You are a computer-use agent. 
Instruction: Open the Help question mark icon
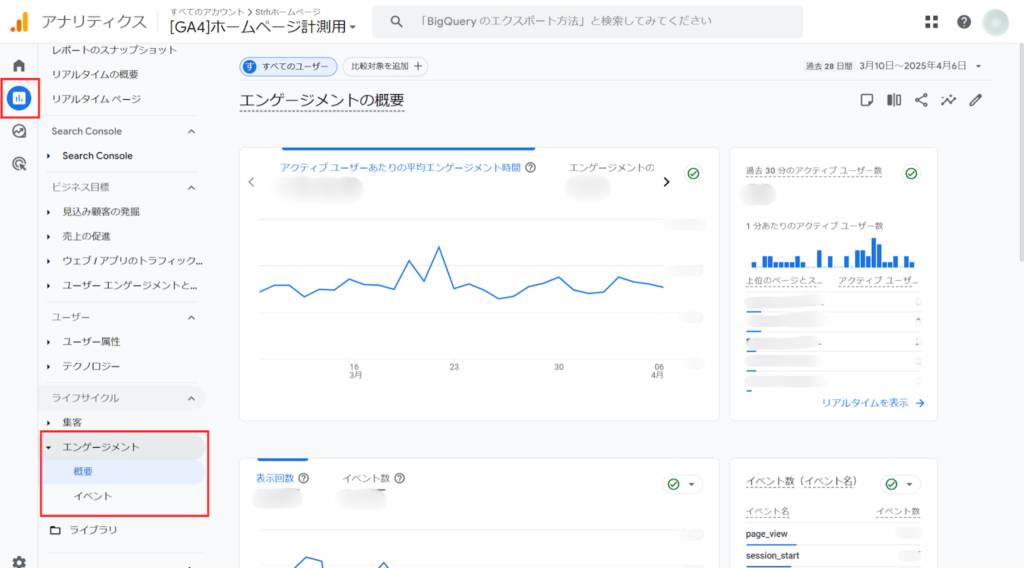(963, 22)
